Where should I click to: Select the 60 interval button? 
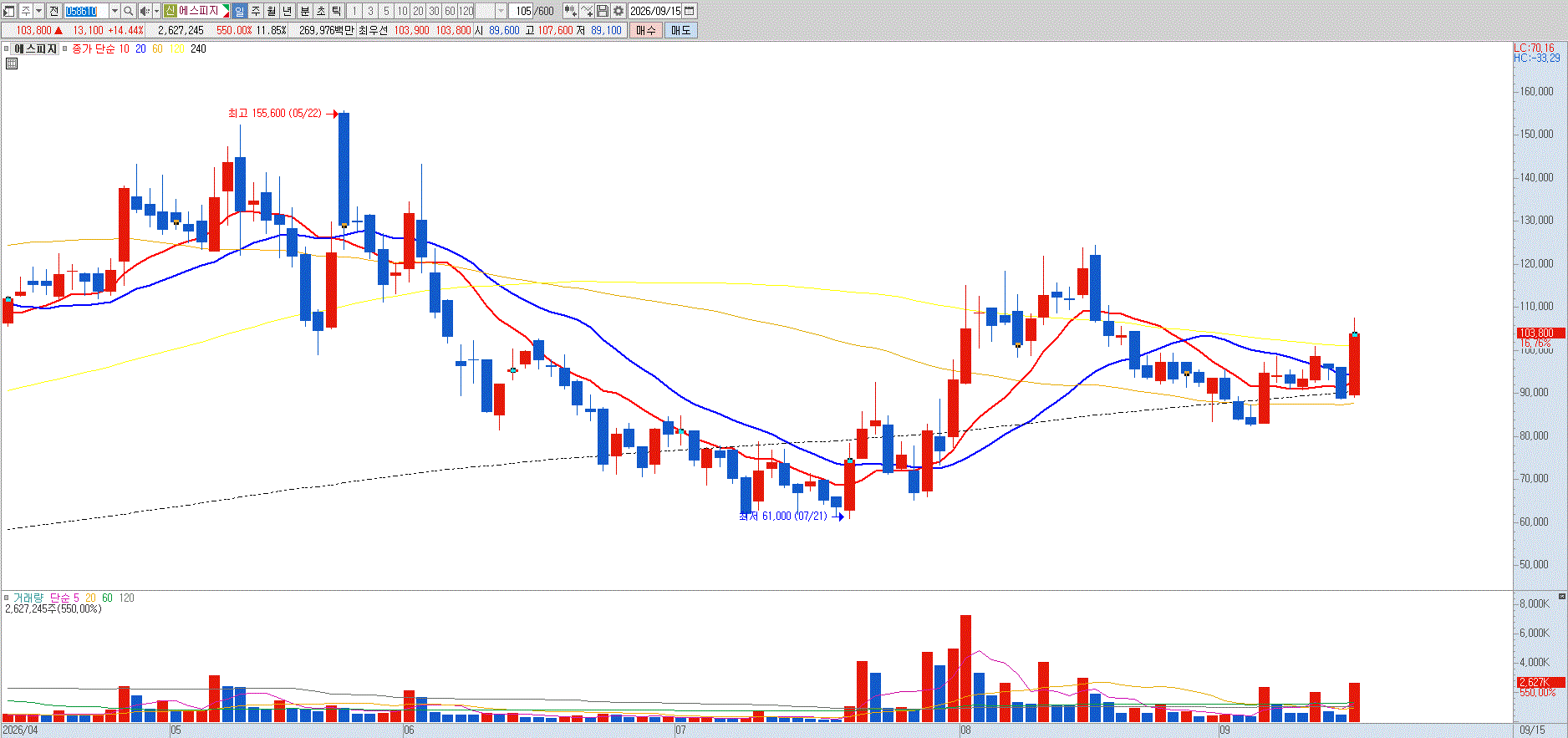450,11
